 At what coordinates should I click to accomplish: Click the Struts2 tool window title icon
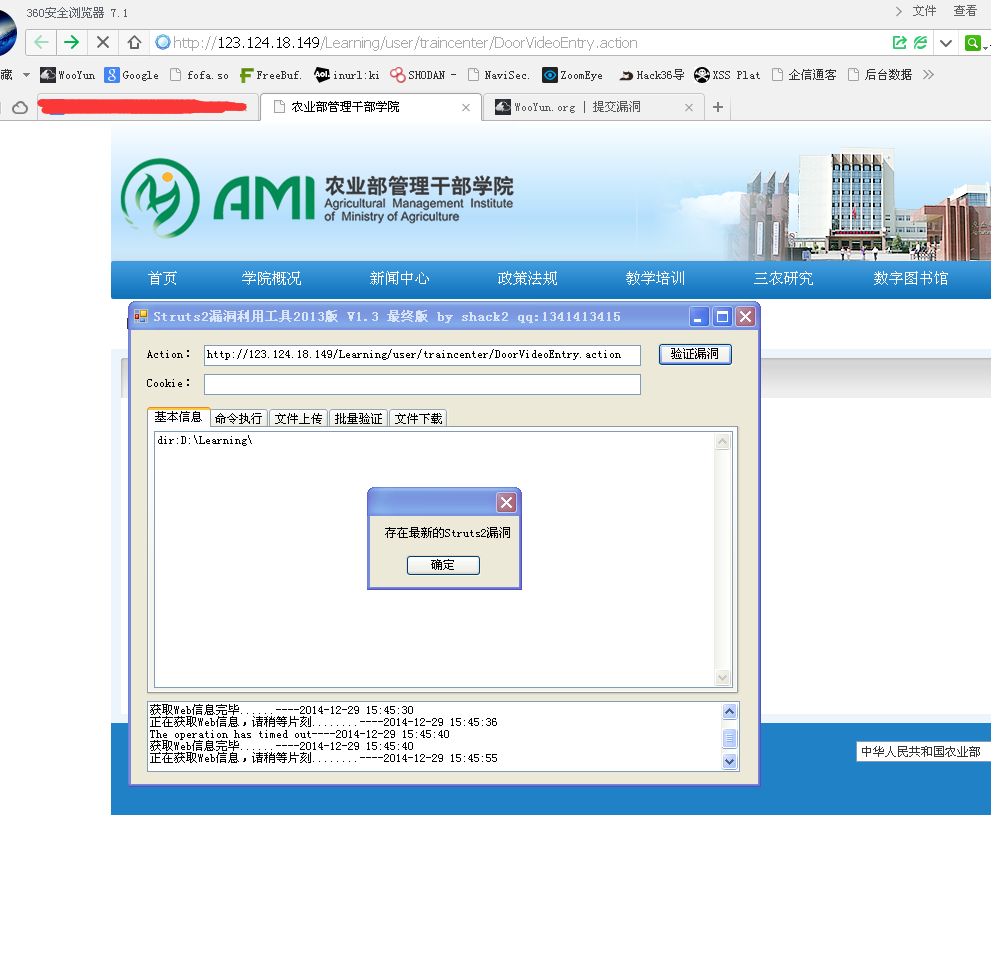[x=140, y=316]
